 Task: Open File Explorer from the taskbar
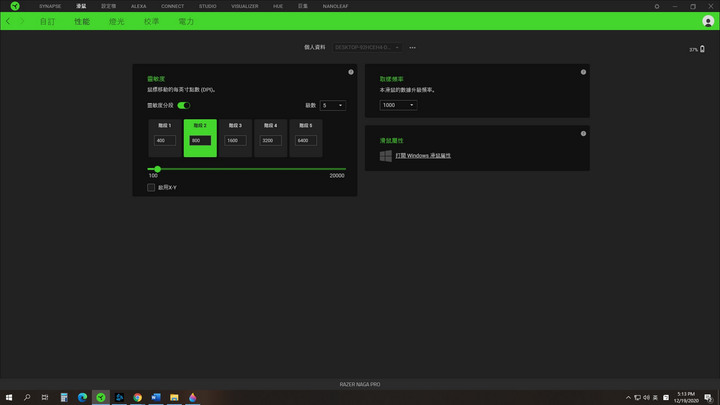[174, 397]
